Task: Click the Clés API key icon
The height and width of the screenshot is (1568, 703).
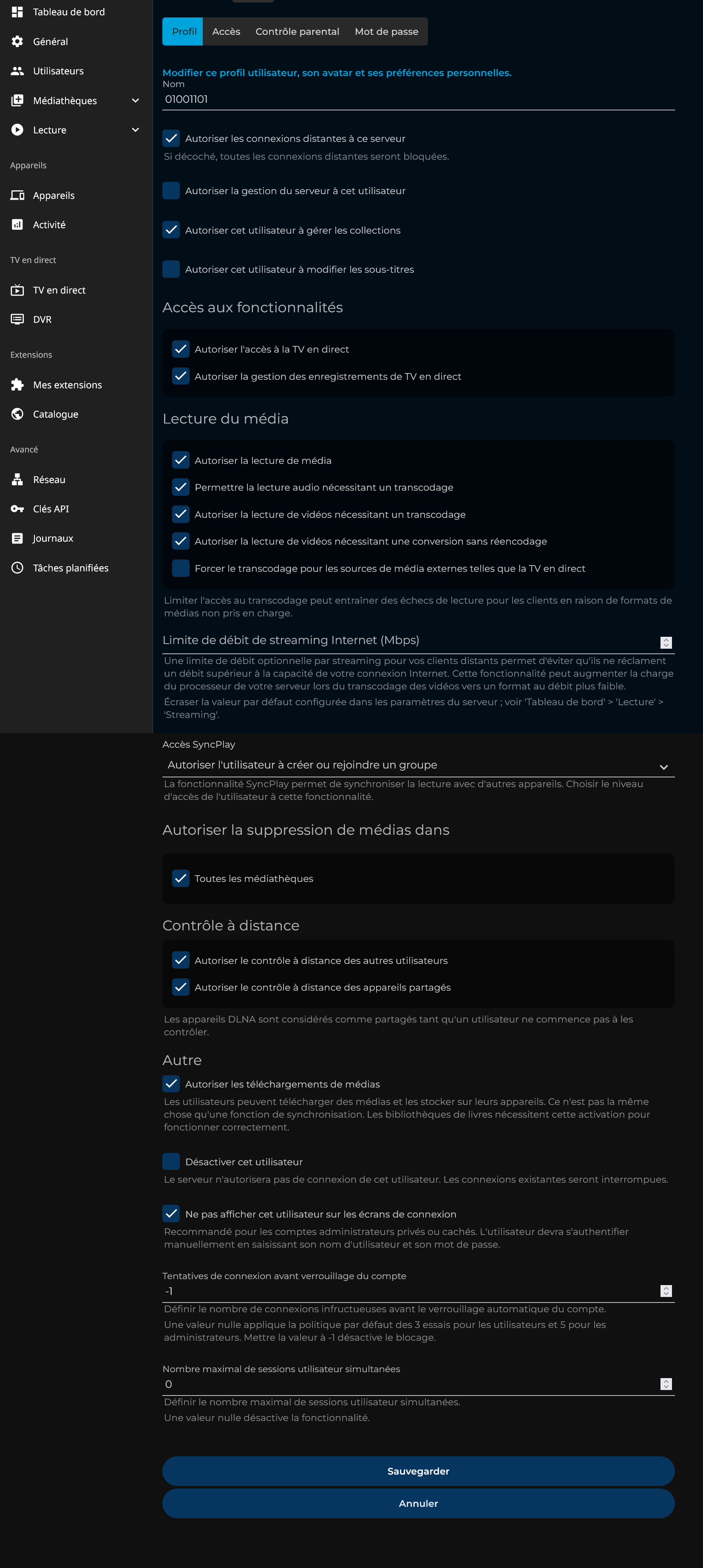Action: 17,509
